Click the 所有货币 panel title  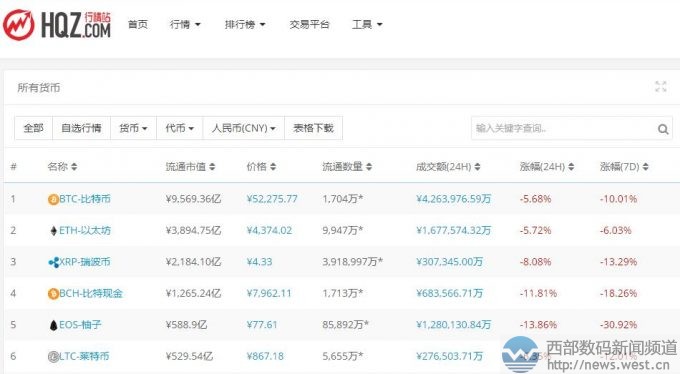tap(39, 88)
